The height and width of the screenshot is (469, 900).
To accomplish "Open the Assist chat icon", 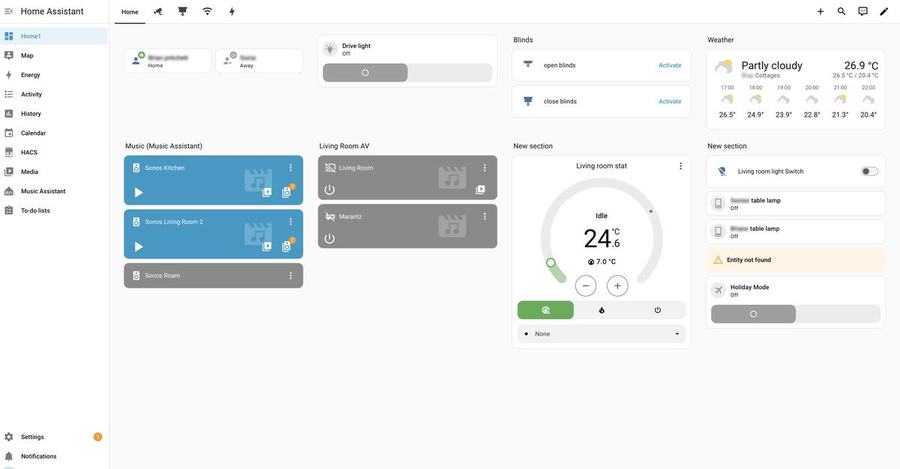I will pyautogui.click(x=863, y=11).
